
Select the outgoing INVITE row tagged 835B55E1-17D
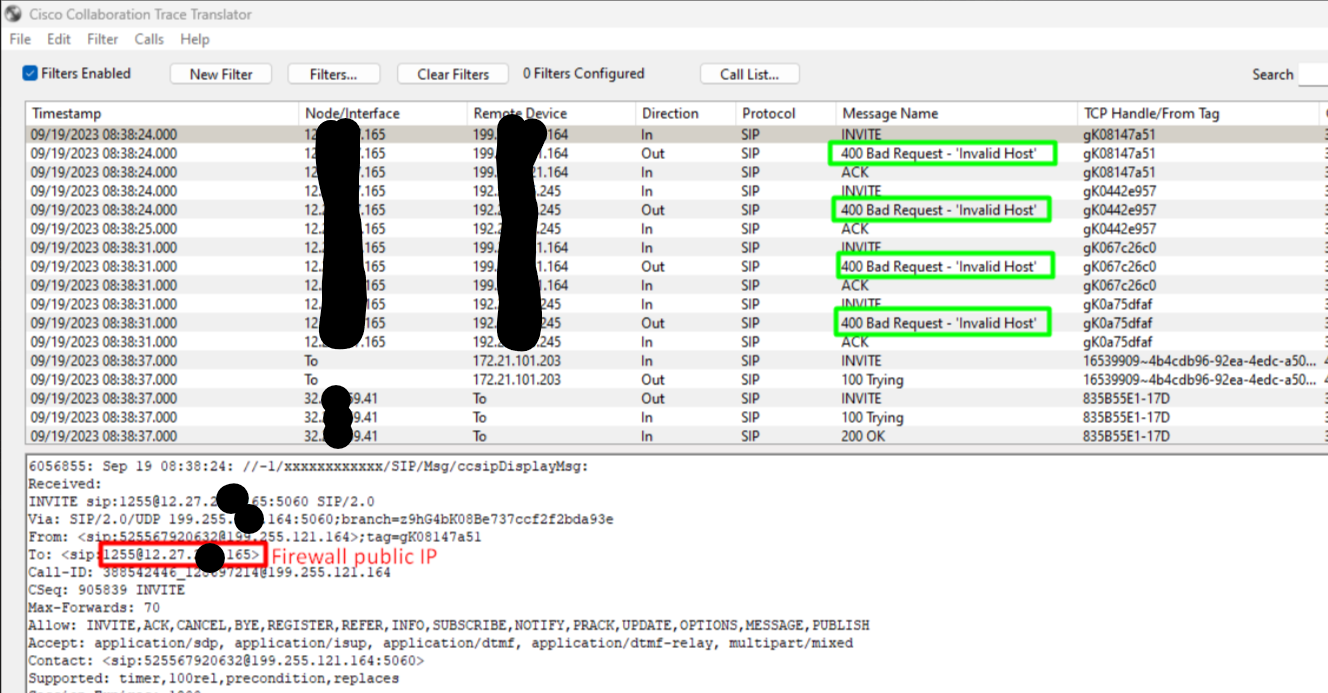pyautogui.click(x=676, y=398)
